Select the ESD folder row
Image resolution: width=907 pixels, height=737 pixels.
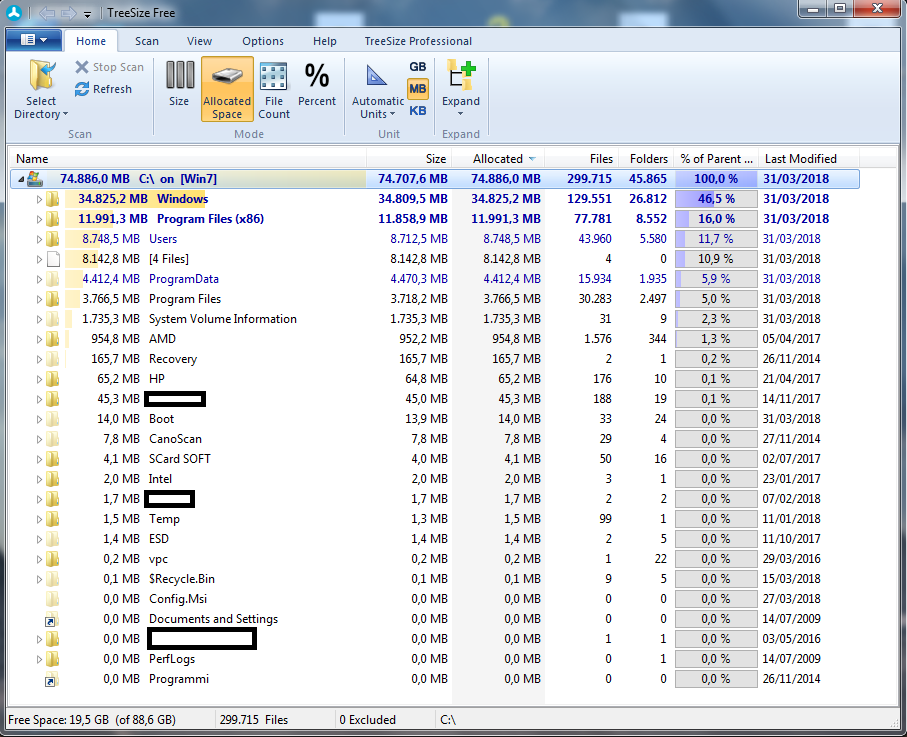coord(434,539)
